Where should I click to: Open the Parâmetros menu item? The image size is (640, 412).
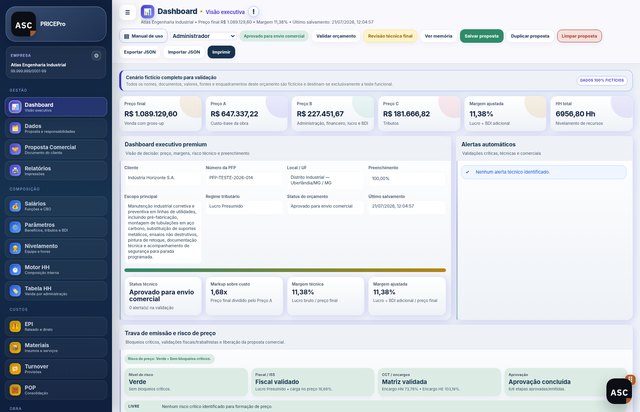tap(56, 227)
